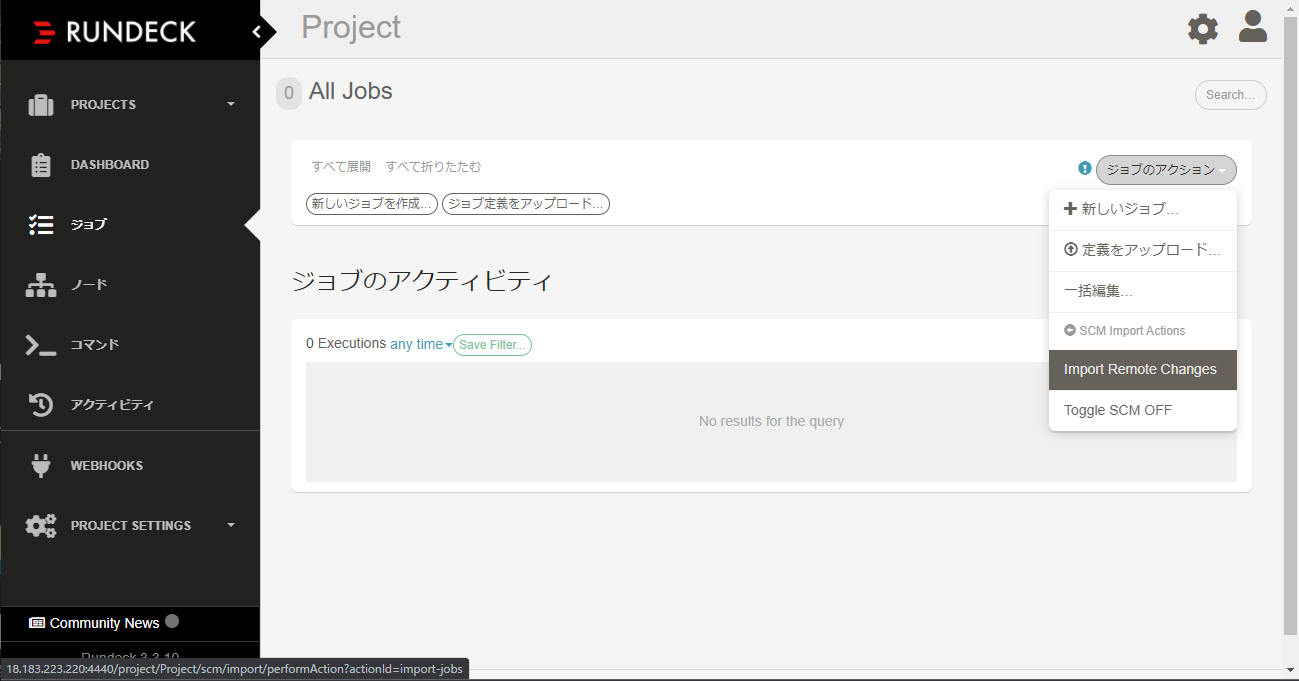Open the ノード network icon

pos(41,285)
